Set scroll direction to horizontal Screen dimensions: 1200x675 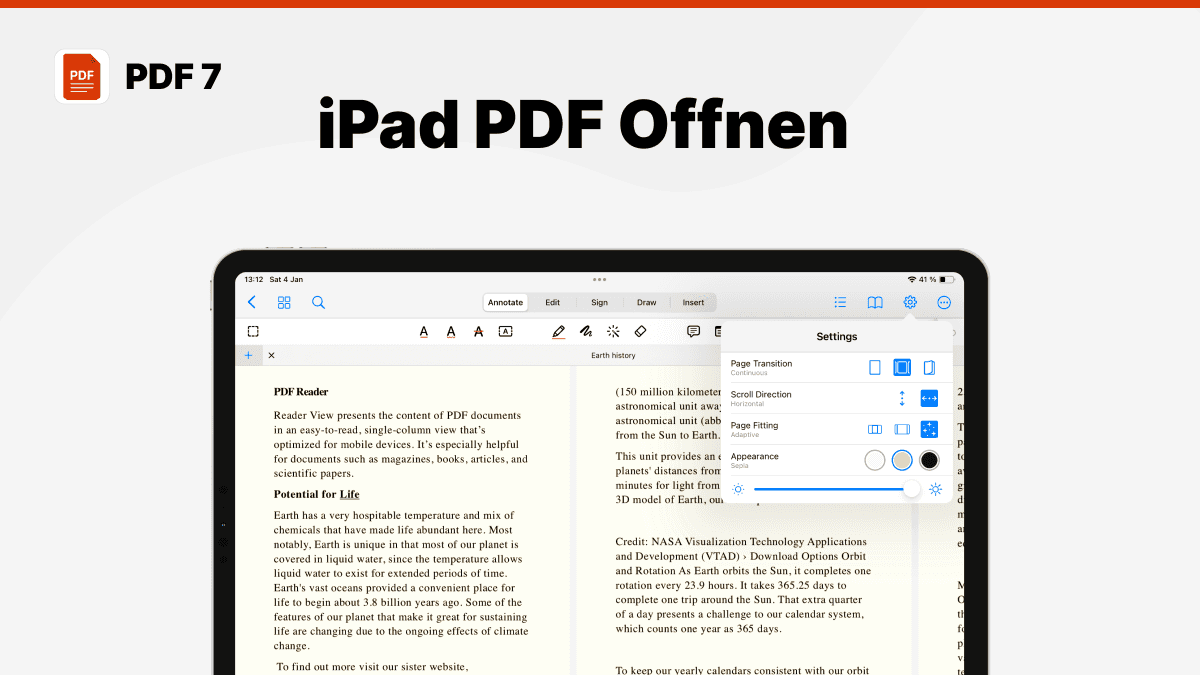pyautogui.click(x=929, y=398)
